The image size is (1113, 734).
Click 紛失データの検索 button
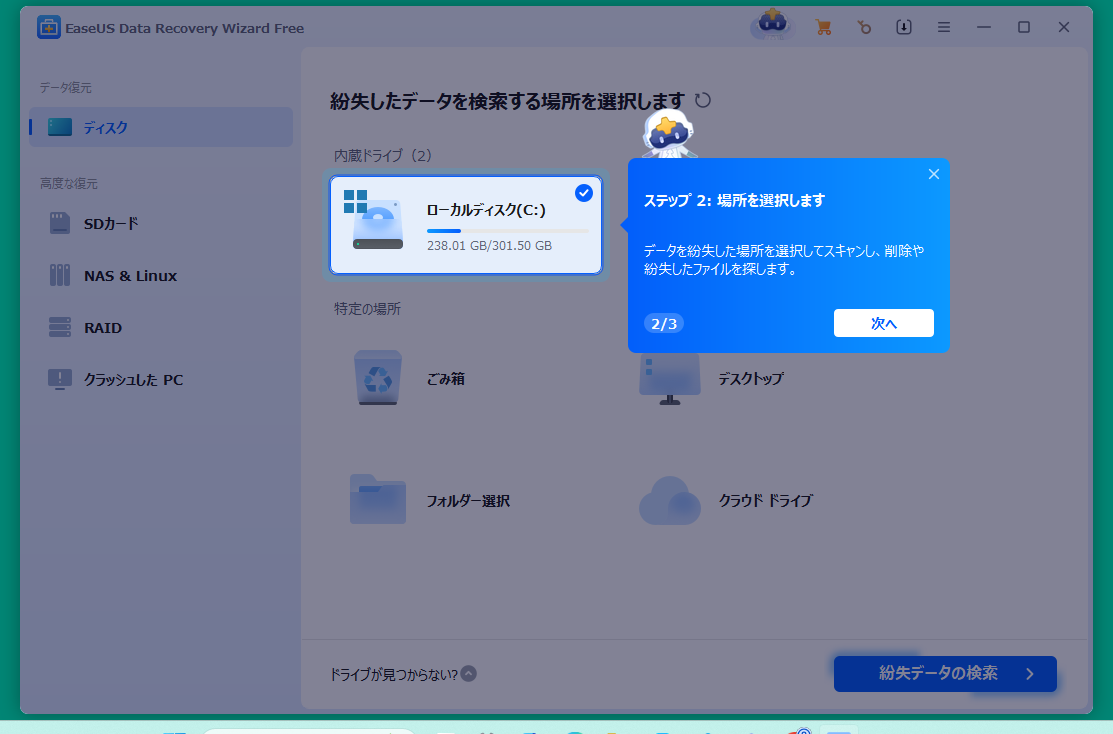(945, 674)
